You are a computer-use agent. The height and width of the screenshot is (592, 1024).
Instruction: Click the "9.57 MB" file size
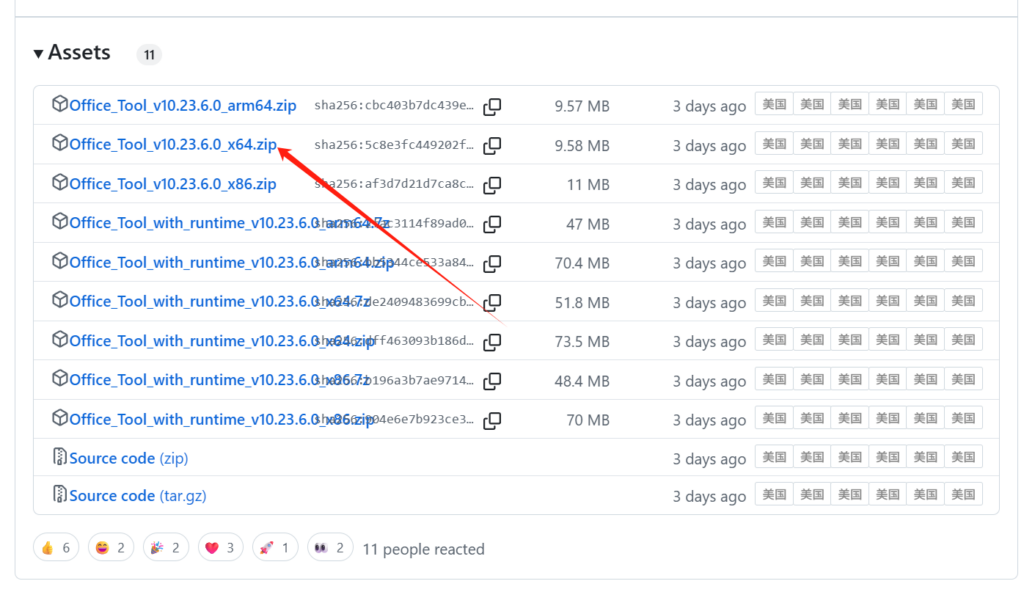582,107
